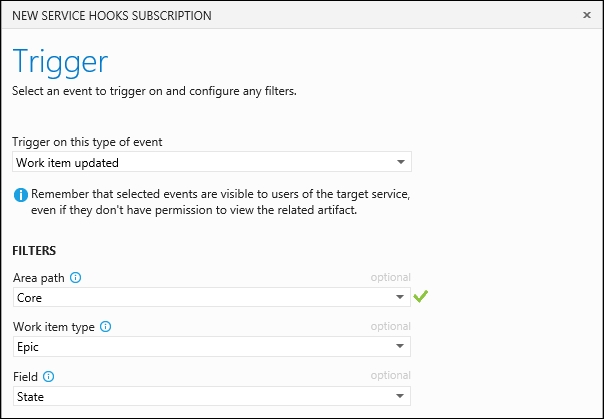
Task: Click the 'Work item type' label text
Action: point(54,327)
